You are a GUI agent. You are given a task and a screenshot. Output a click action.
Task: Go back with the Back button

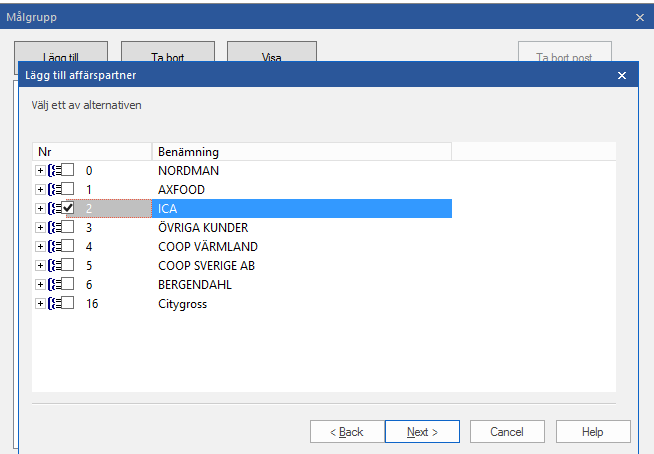tap(347, 431)
